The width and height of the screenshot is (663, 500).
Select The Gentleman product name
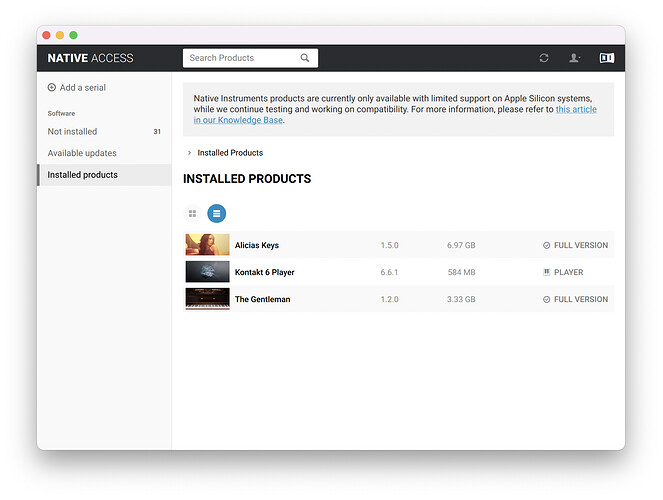263,299
